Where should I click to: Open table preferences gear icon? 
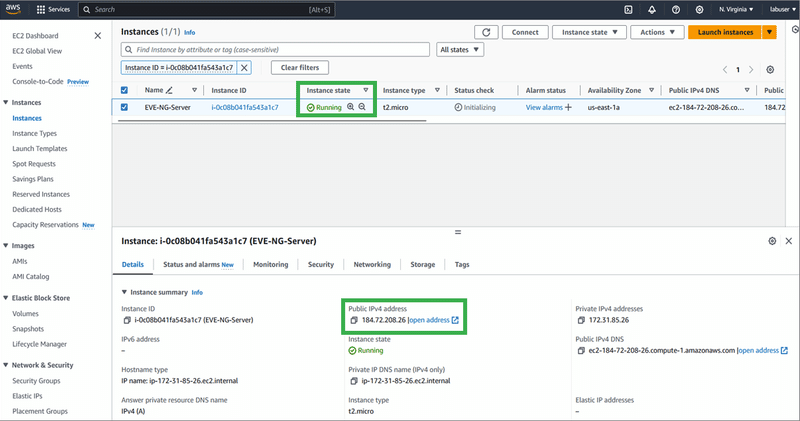[x=770, y=69]
